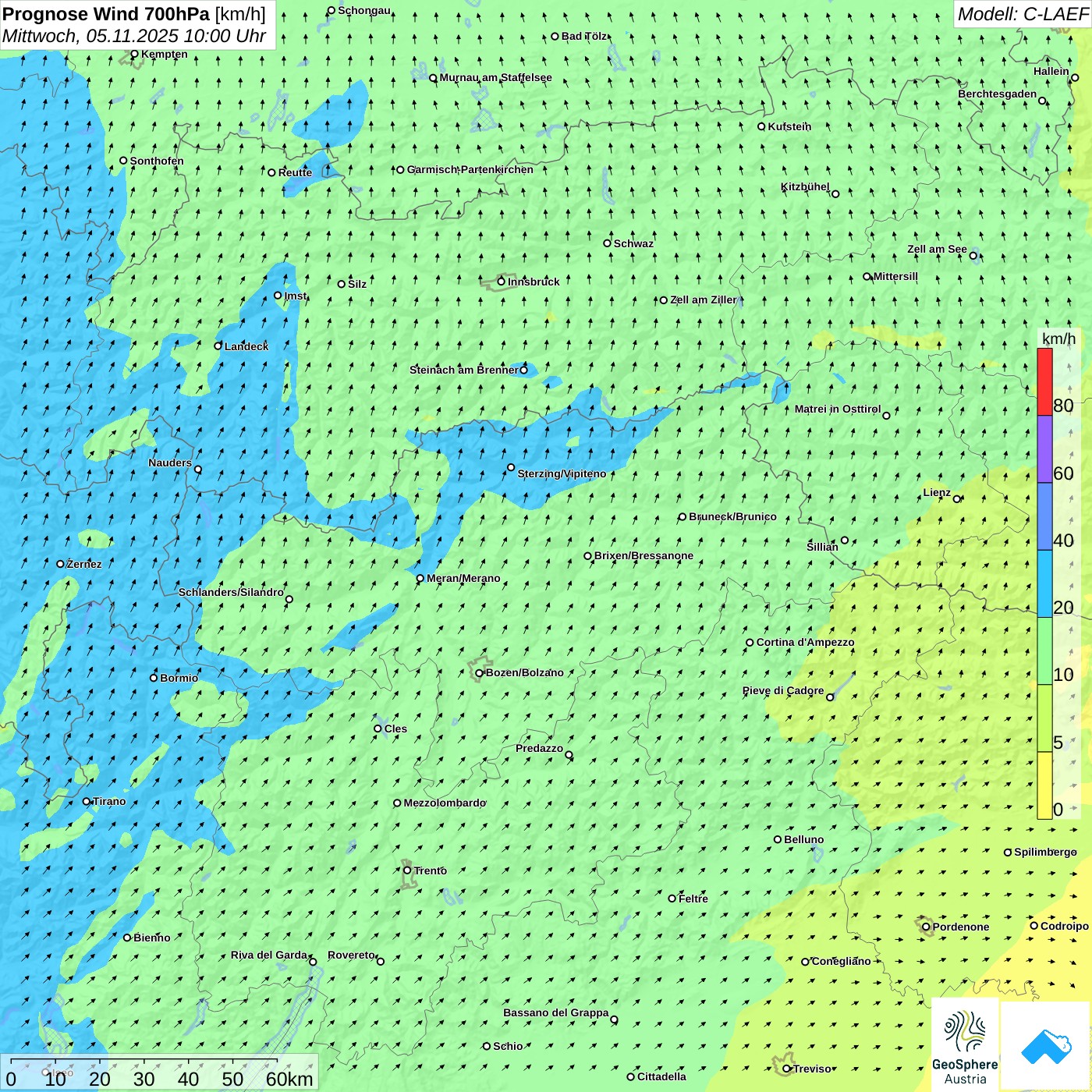Click the Schongau city label

pyautogui.click(x=363, y=10)
